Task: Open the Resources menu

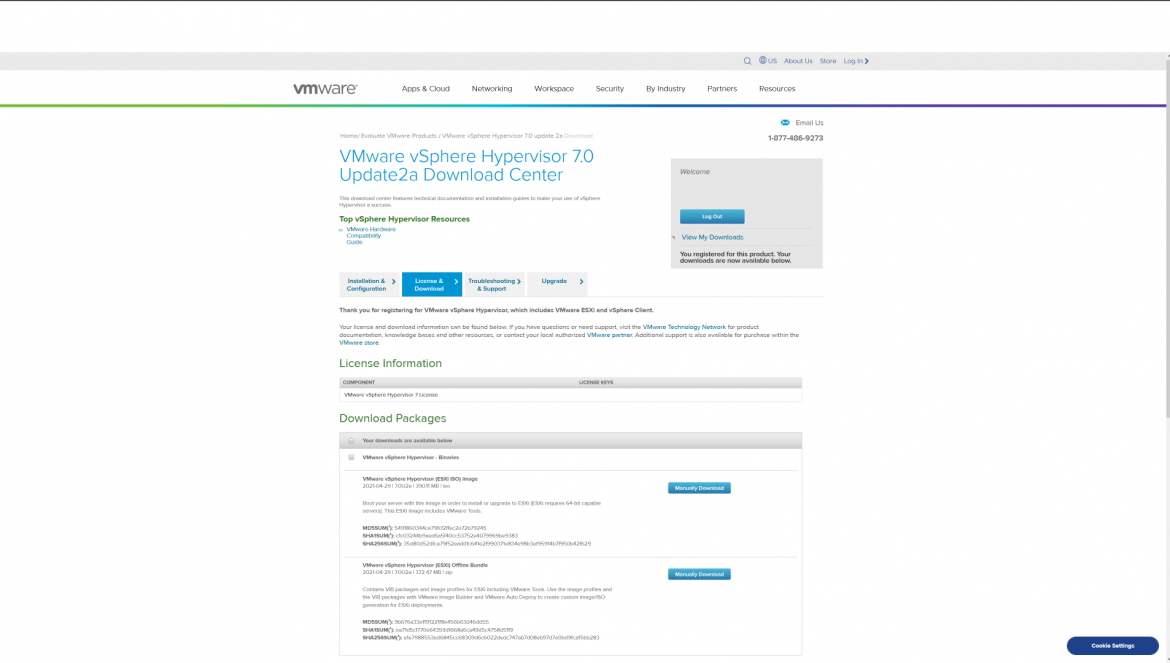Action: pyautogui.click(x=777, y=89)
